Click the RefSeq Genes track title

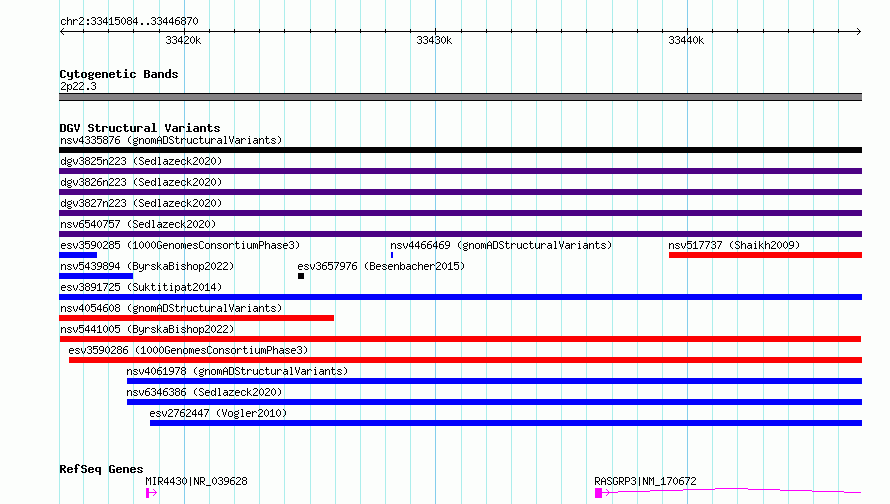pyautogui.click(x=101, y=469)
